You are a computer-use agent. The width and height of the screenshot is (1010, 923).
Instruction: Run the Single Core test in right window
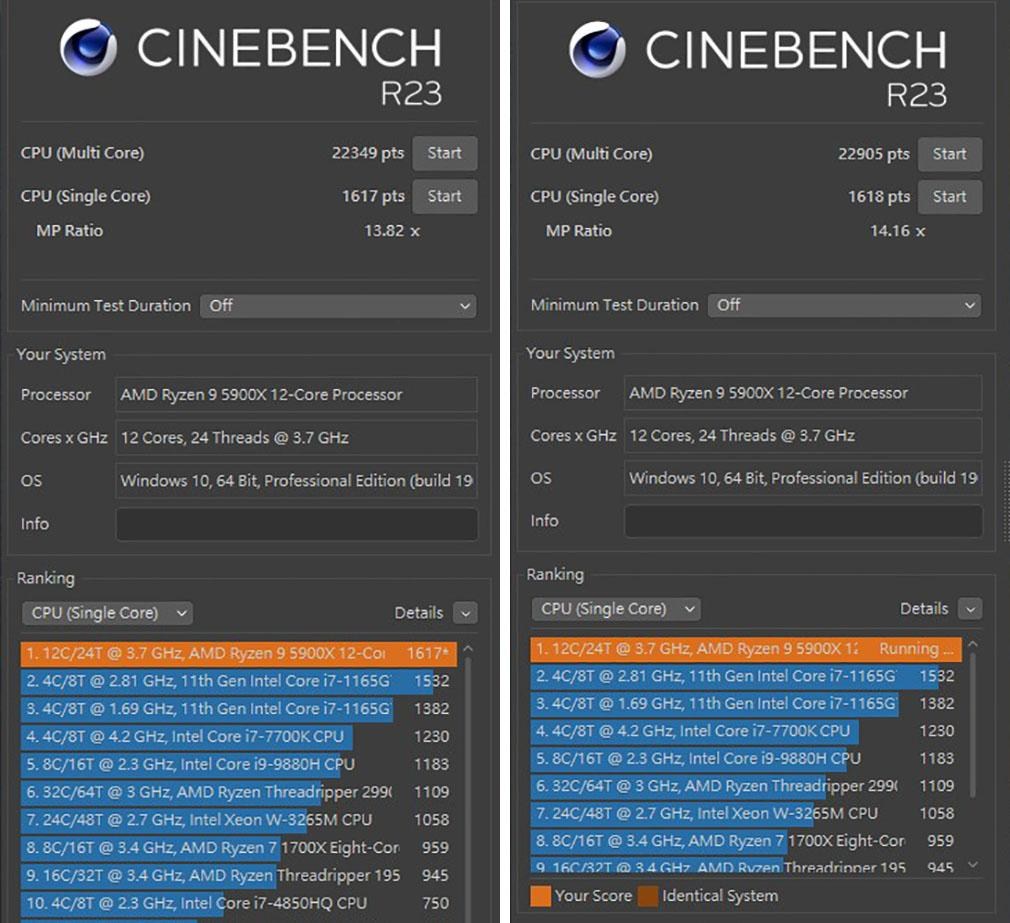[x=949, y=197]
